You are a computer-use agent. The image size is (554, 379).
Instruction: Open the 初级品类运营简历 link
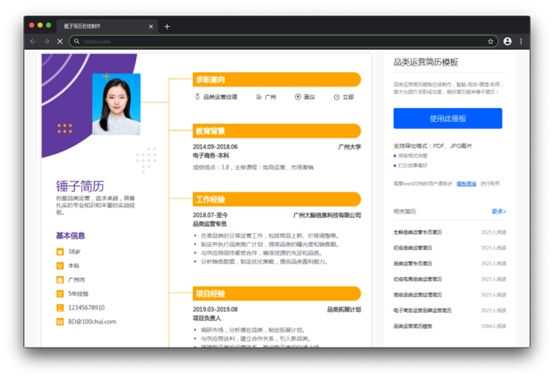(413, 248)
